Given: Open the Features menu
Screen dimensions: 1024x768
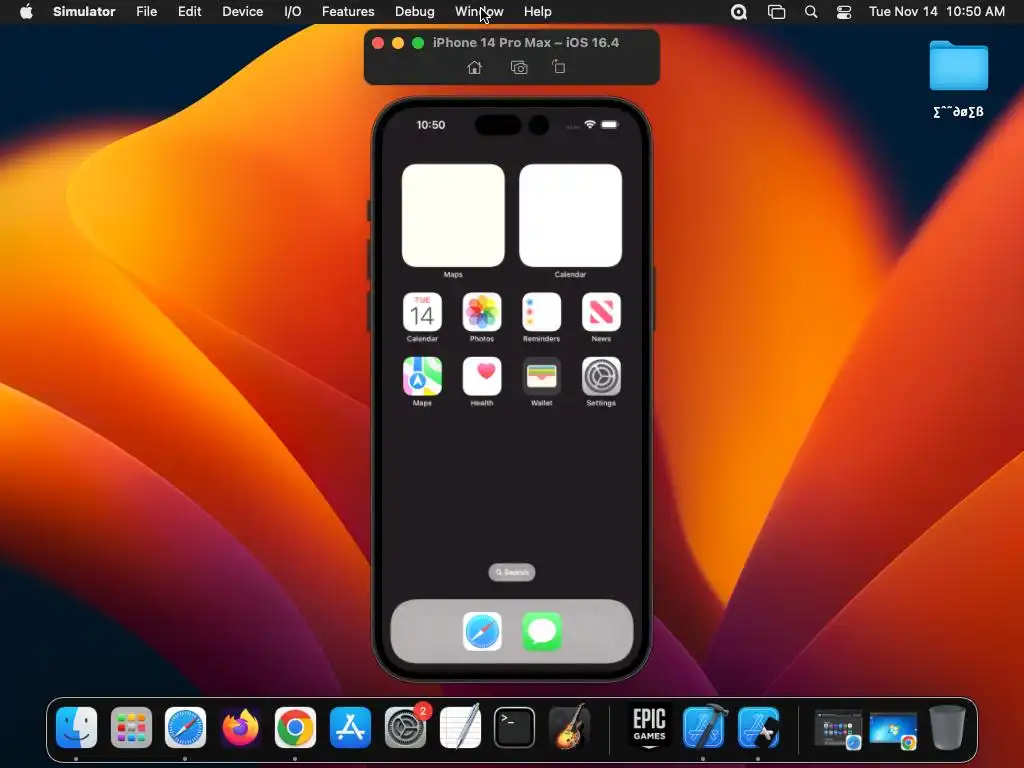Looking at the screenshot, I should point(348,12).
